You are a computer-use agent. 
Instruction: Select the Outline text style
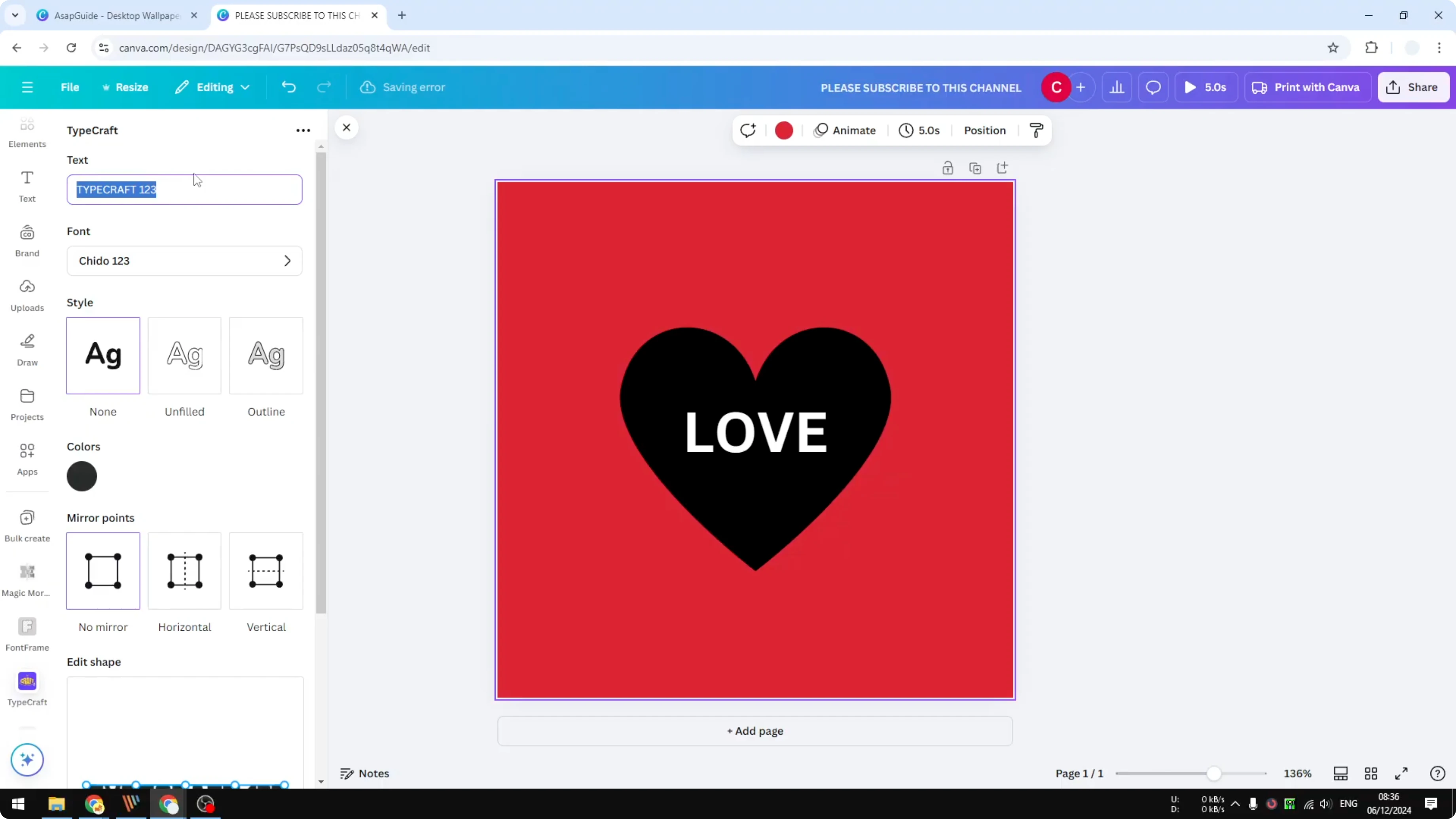[x=265, y=356]
